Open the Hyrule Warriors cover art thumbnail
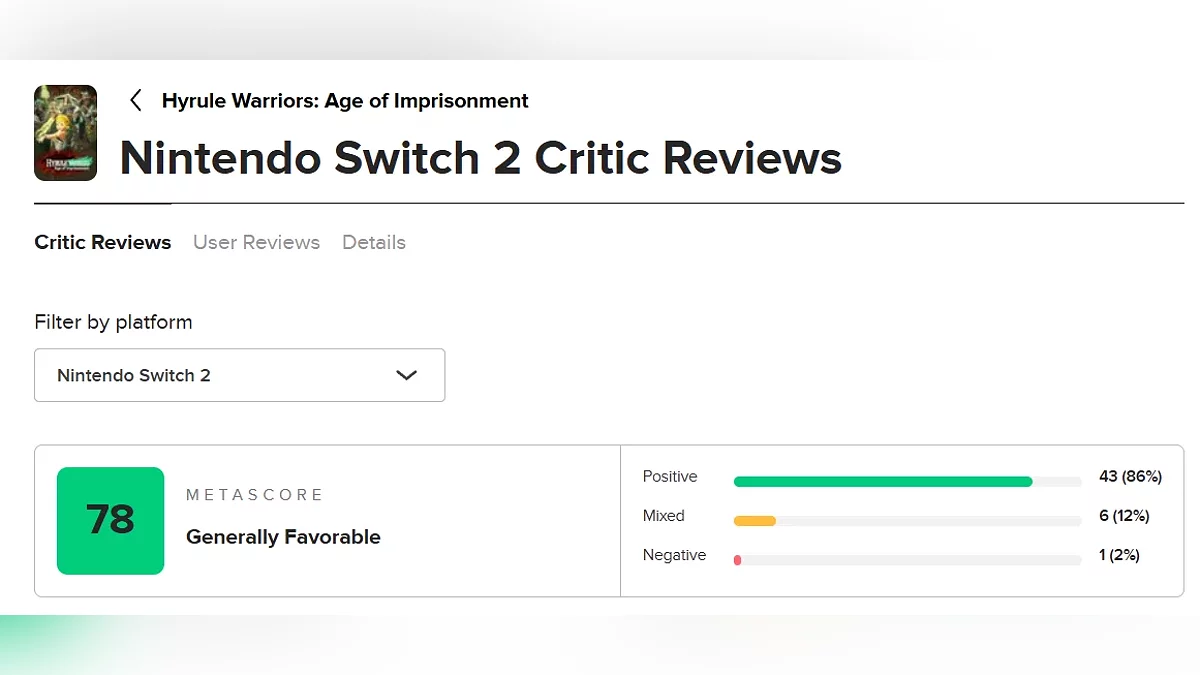 [x=66, y=133]
